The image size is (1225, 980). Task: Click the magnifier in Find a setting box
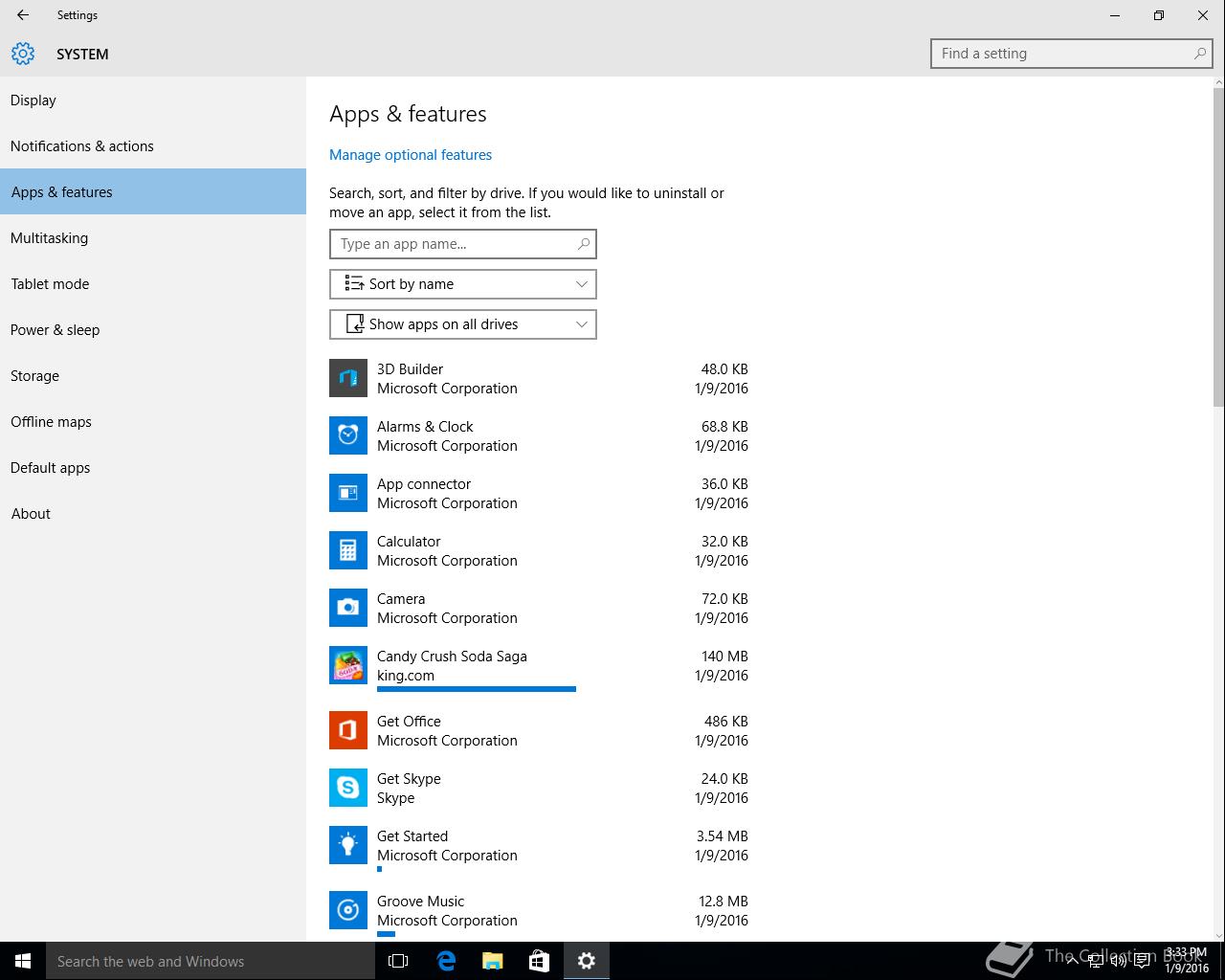[x=1200, y=54]
